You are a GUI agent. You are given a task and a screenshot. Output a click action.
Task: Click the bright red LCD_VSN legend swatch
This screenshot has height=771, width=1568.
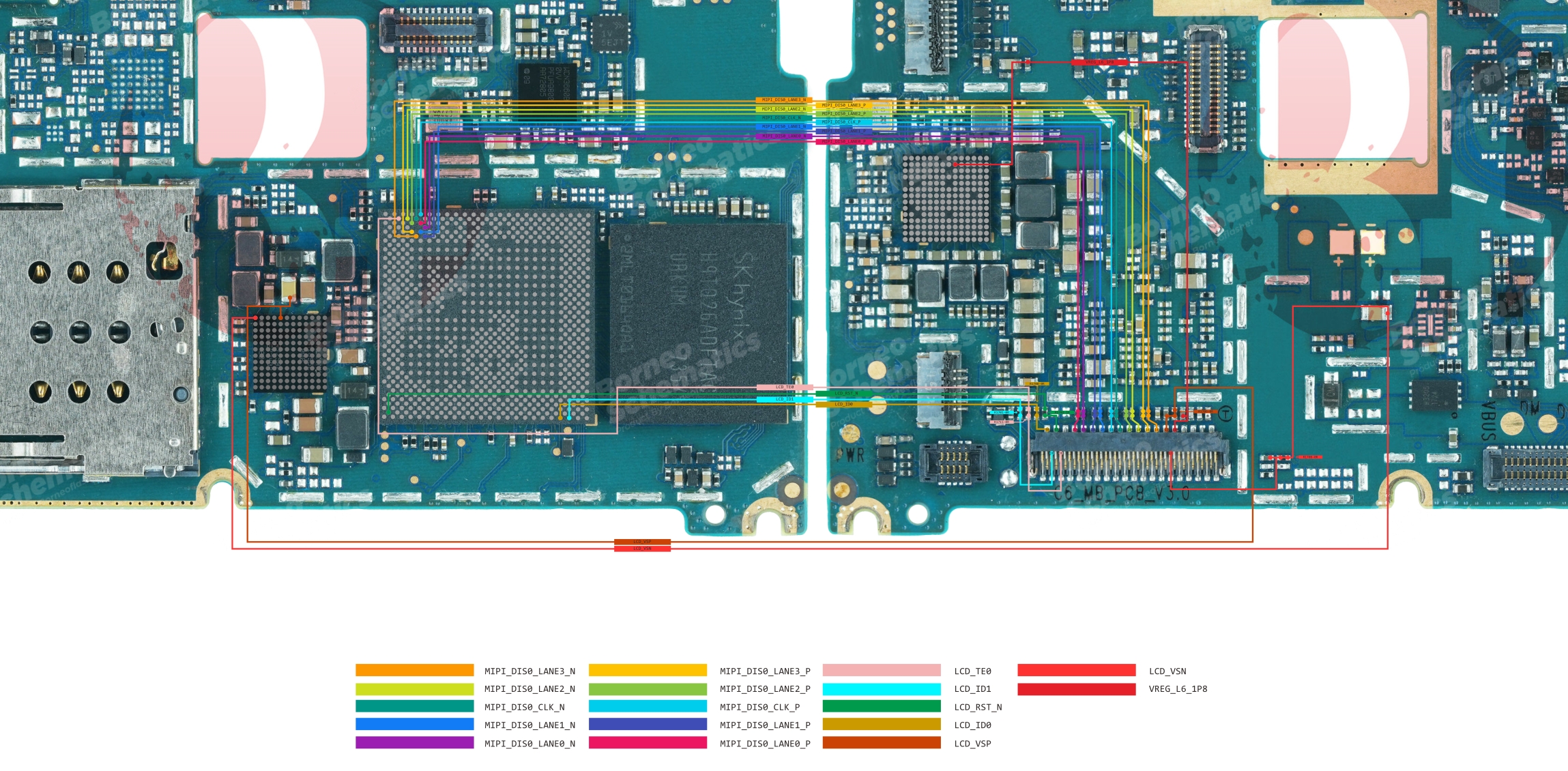click(1077, 670)
